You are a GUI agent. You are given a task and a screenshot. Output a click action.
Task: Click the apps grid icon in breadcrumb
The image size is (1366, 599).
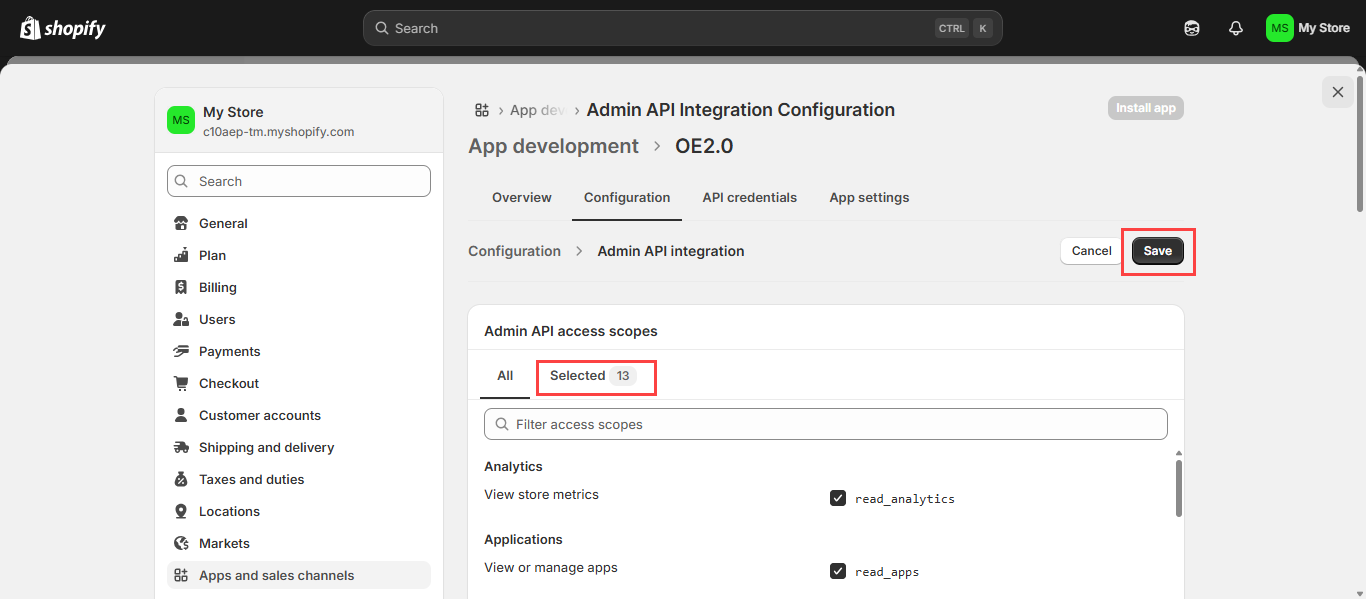click(482, 110)
